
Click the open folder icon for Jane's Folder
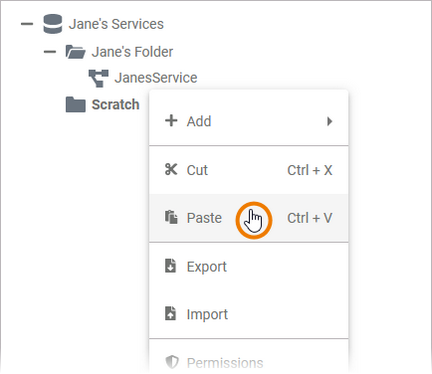(75, 52)
